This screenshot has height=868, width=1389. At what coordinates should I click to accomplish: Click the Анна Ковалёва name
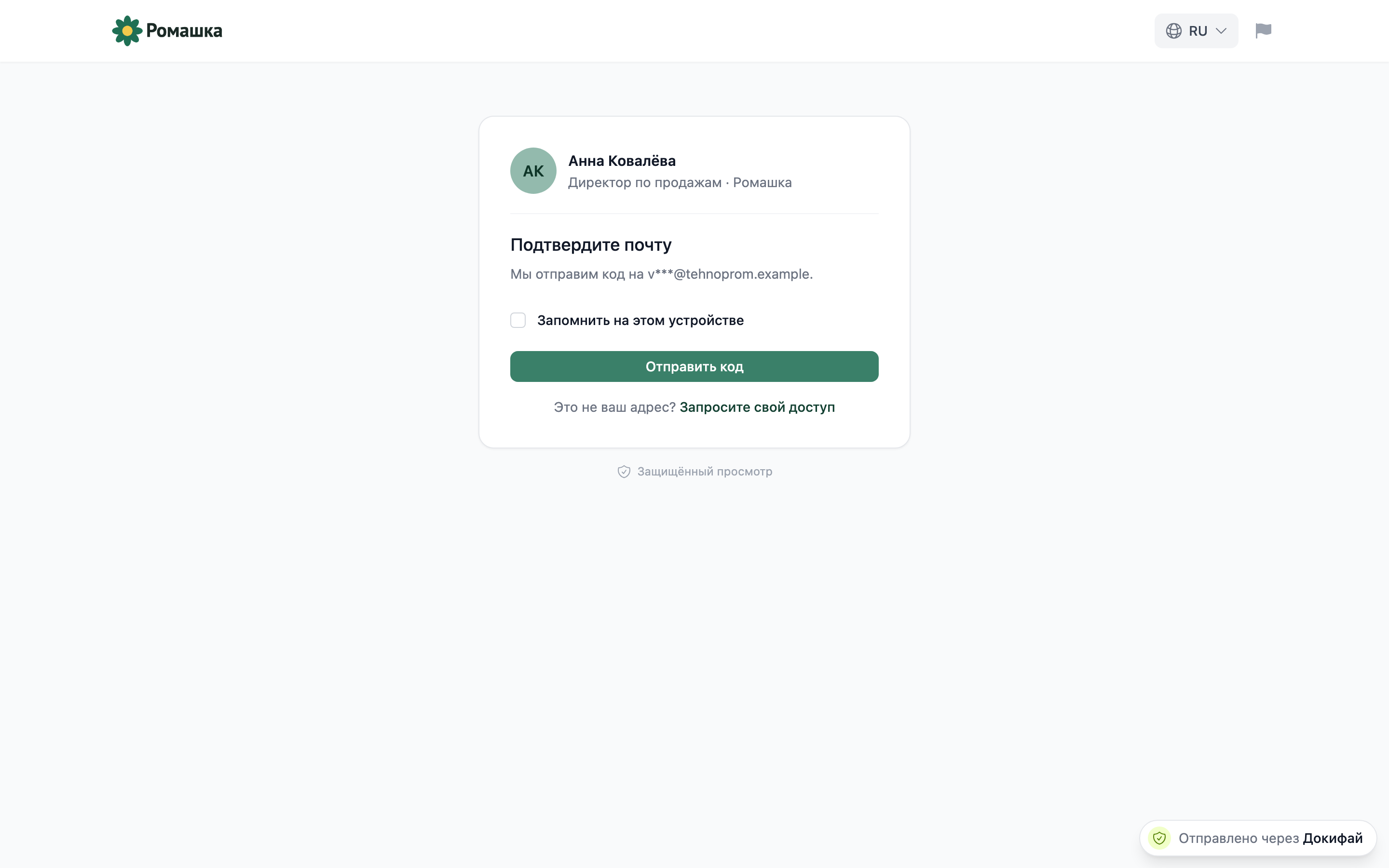tap(622, 161)
